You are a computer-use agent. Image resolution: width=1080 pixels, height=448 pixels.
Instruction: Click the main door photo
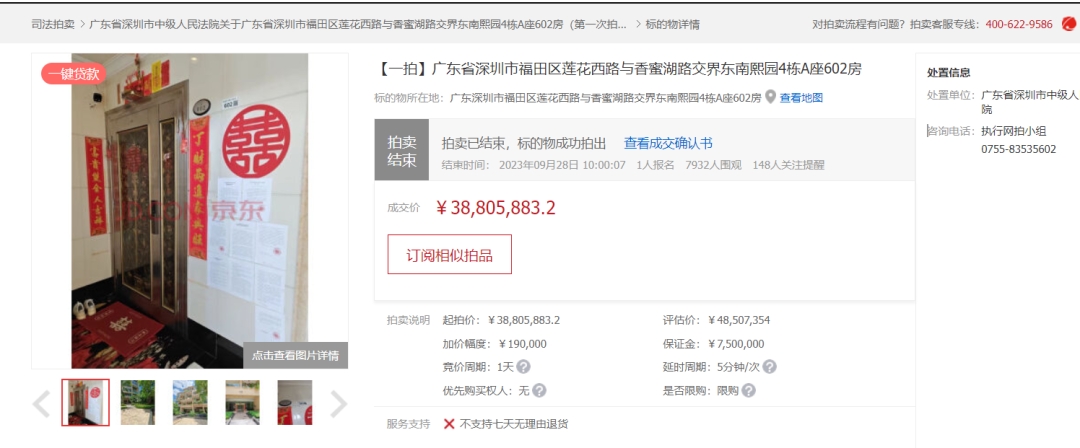click(189, 211)
